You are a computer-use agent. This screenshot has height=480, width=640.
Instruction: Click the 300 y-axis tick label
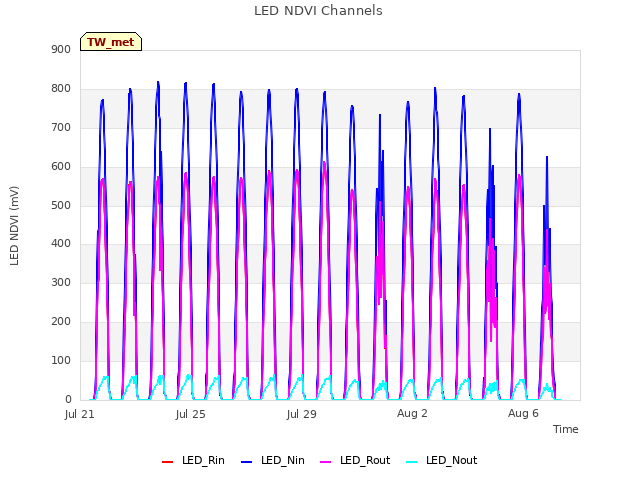[x=61, y=282]
